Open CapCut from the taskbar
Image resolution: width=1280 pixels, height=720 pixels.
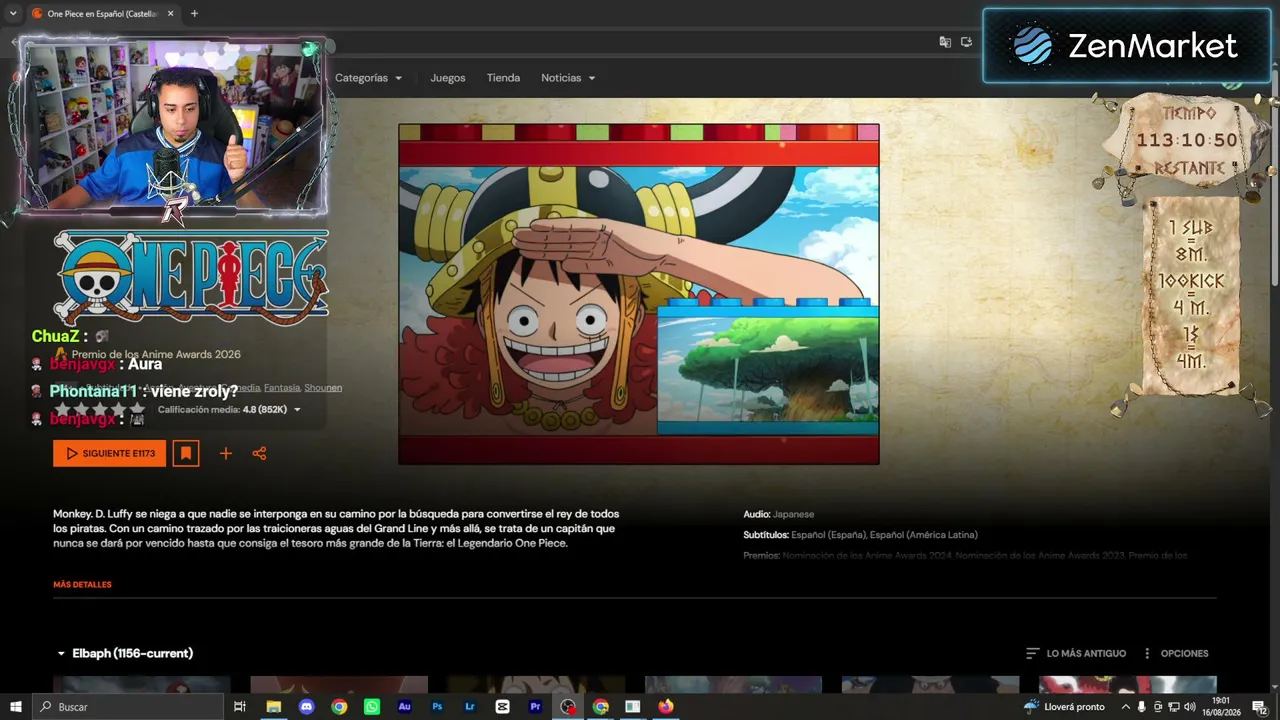click(502, 707)
